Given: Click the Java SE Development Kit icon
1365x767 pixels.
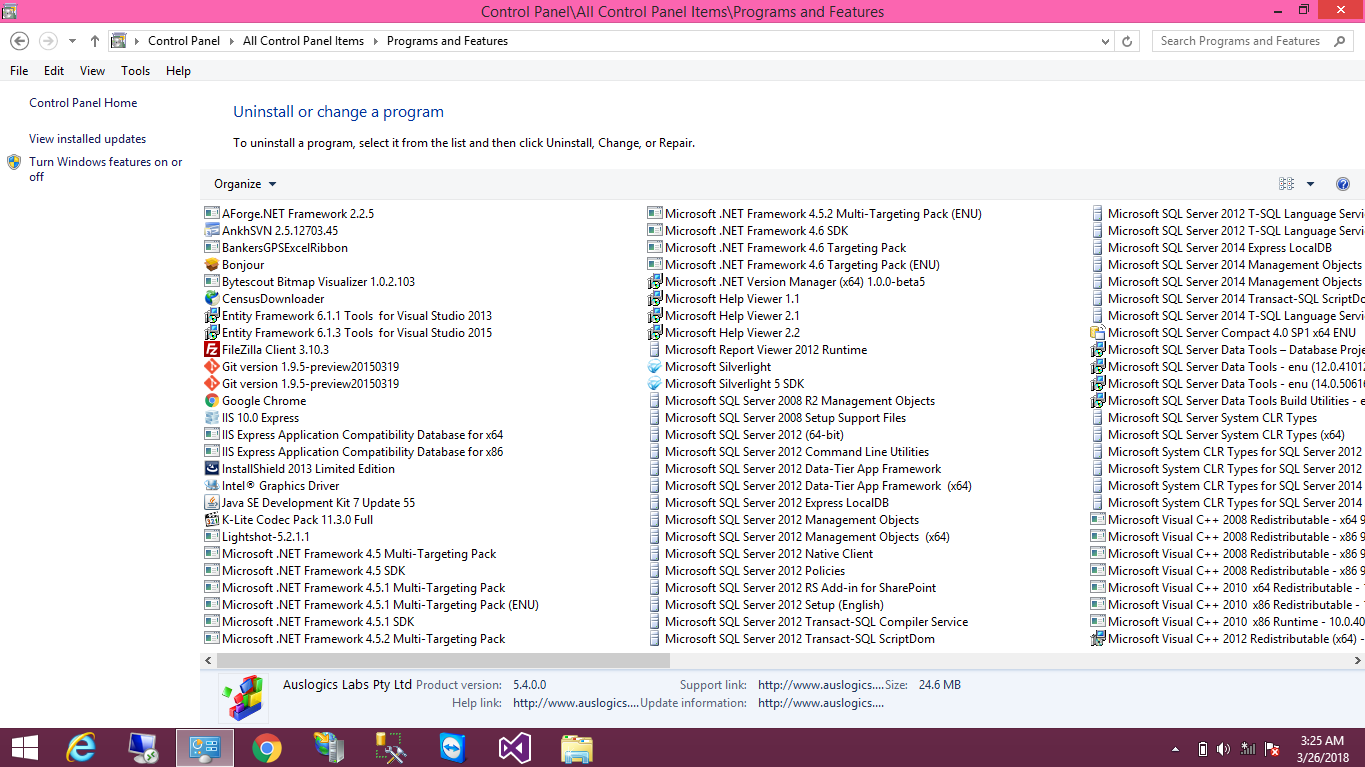Looking at the screenshot, I should [x=212, y=503].
